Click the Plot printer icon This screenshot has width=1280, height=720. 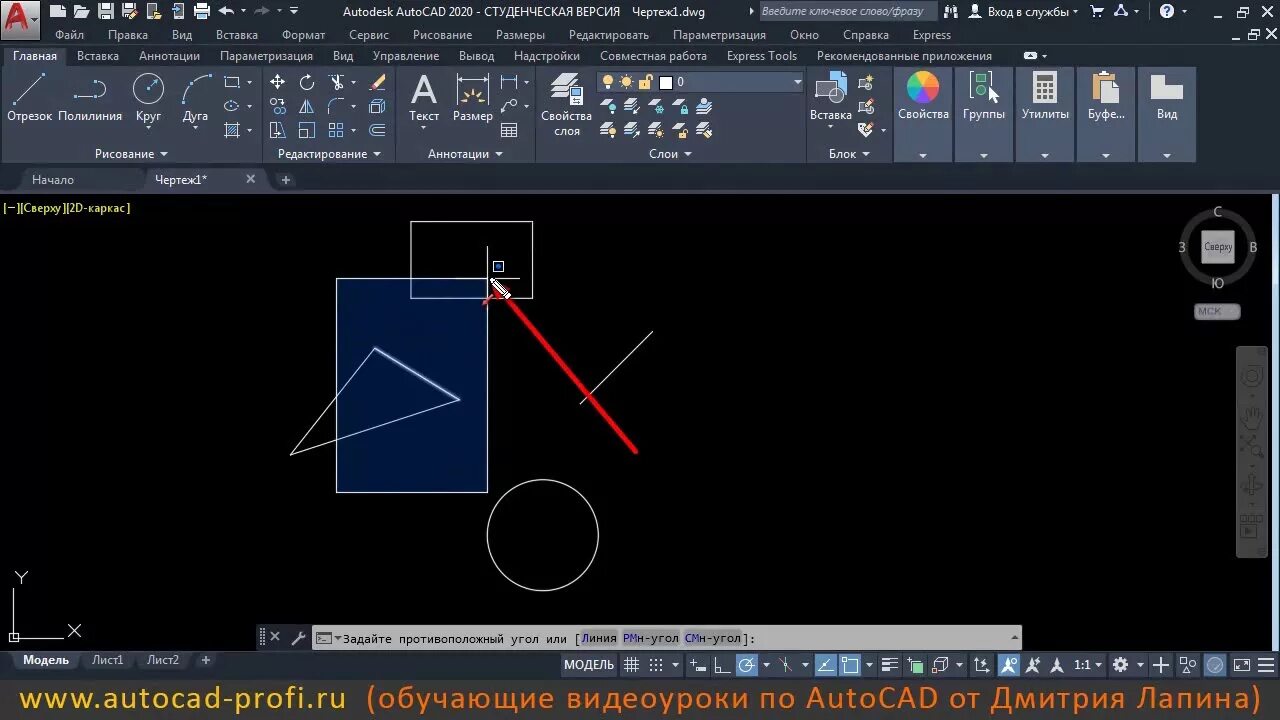[201, 11]
